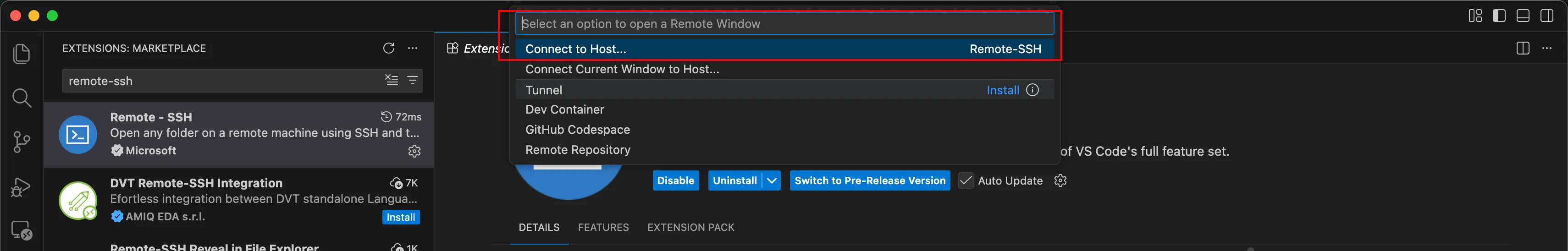Open Extensions view more actions menu
Image resolution: width=1568 pixels, height=251 pixels.
tap(413, 48)
